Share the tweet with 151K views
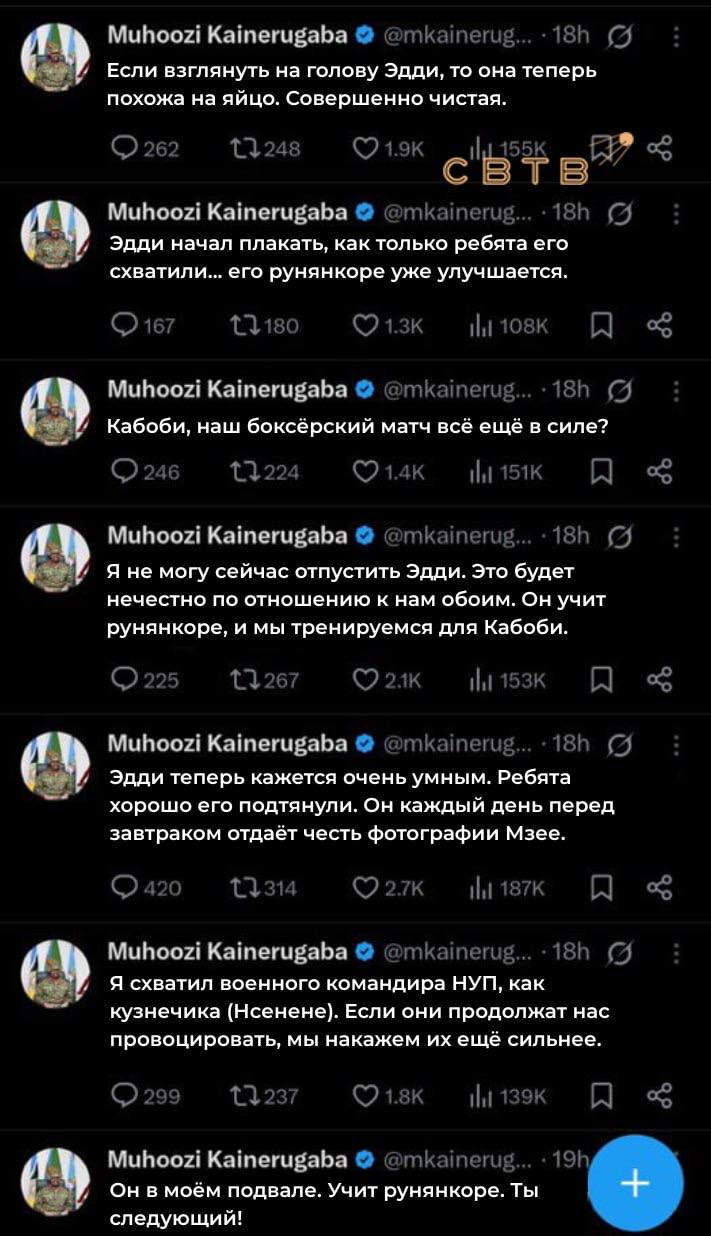The width and height of the screenshot is (711, 1236). coord(659,474)
